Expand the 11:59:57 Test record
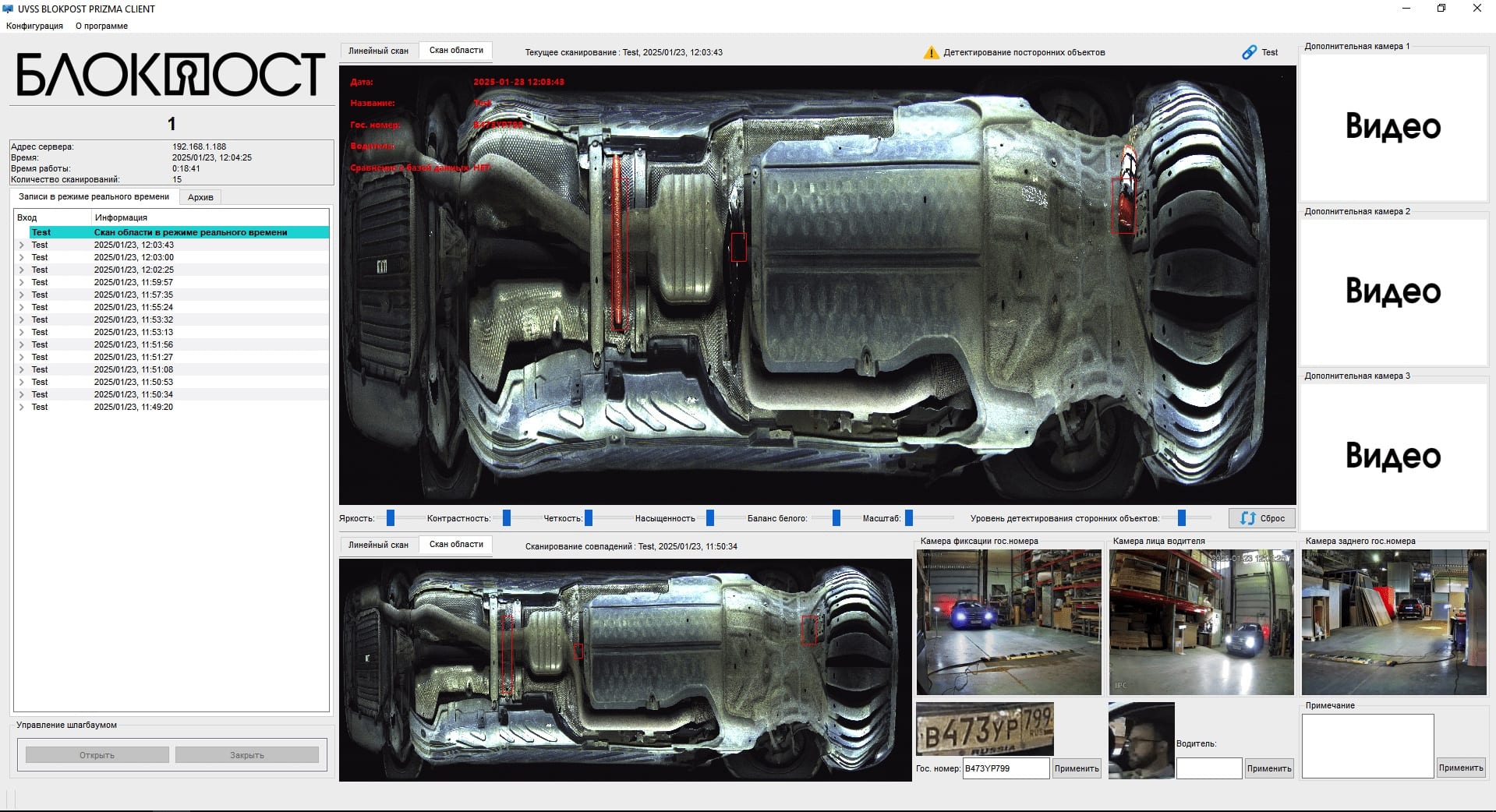The height and width of the screenshot is (812, 1496). [x=22, y=282]
